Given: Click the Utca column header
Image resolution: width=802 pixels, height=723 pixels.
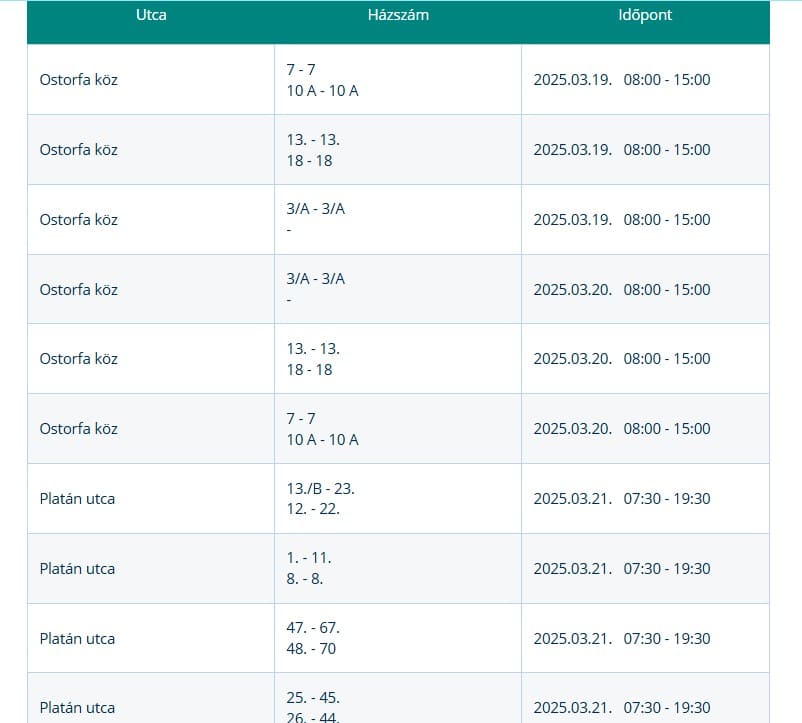Looking at the screenshot, I should click(x=151, y=15).
